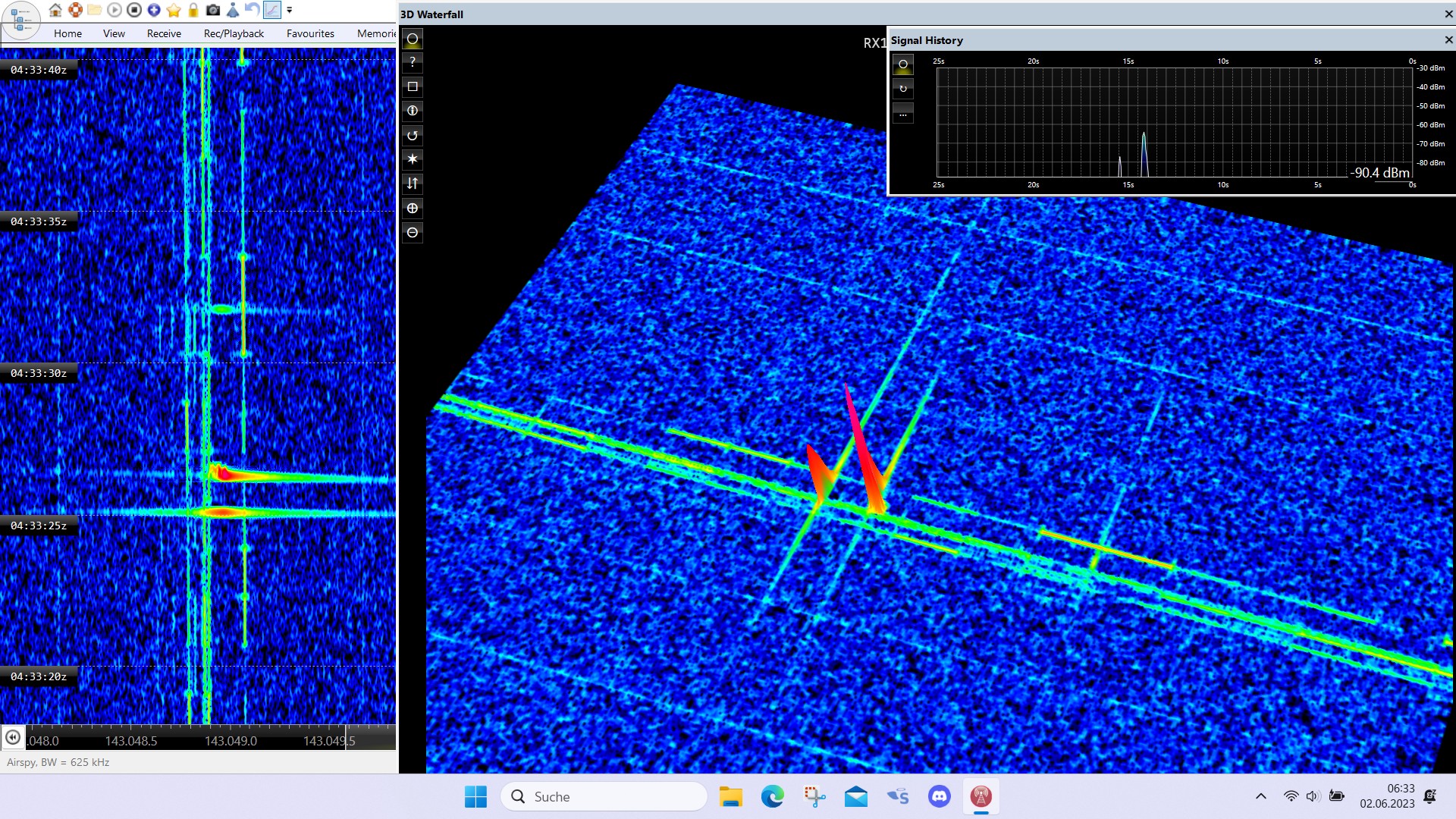Click the -90.4 dBm signal level readout
This screenshot has width=1456, height=819.
pos(1380,173)
